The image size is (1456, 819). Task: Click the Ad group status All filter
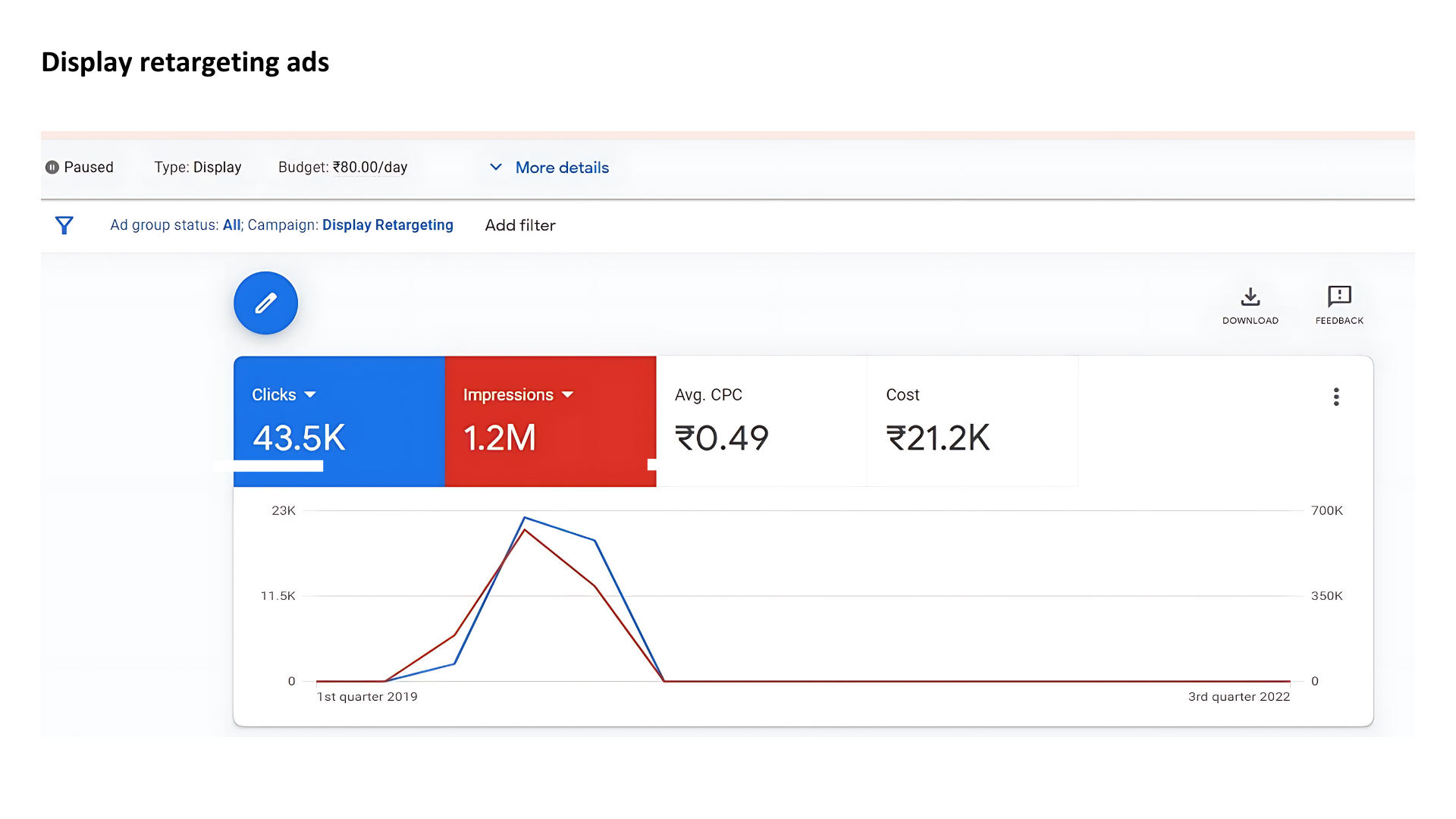pos(231,225)
